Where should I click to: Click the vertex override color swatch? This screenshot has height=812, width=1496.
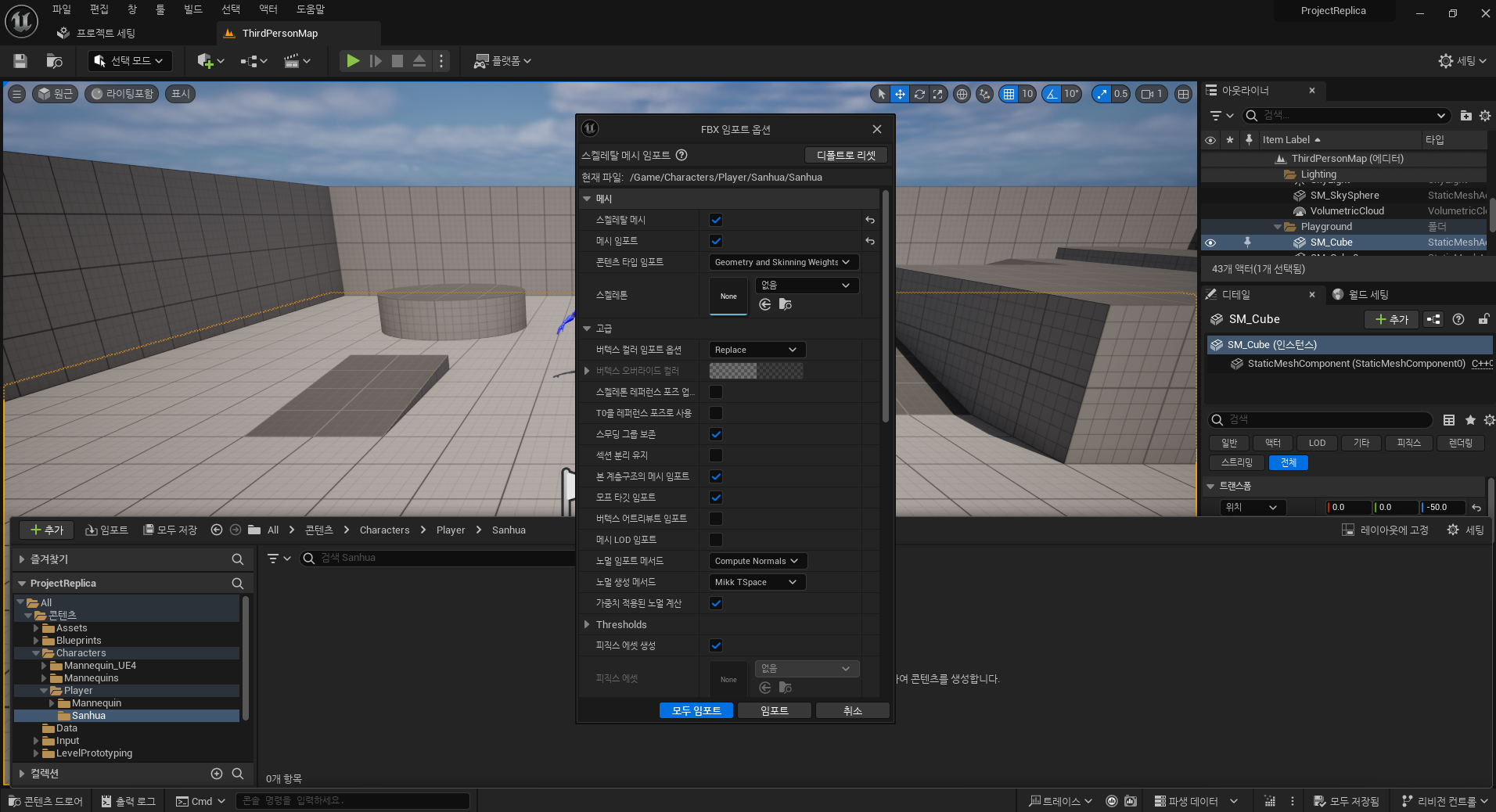click(756, 371)
